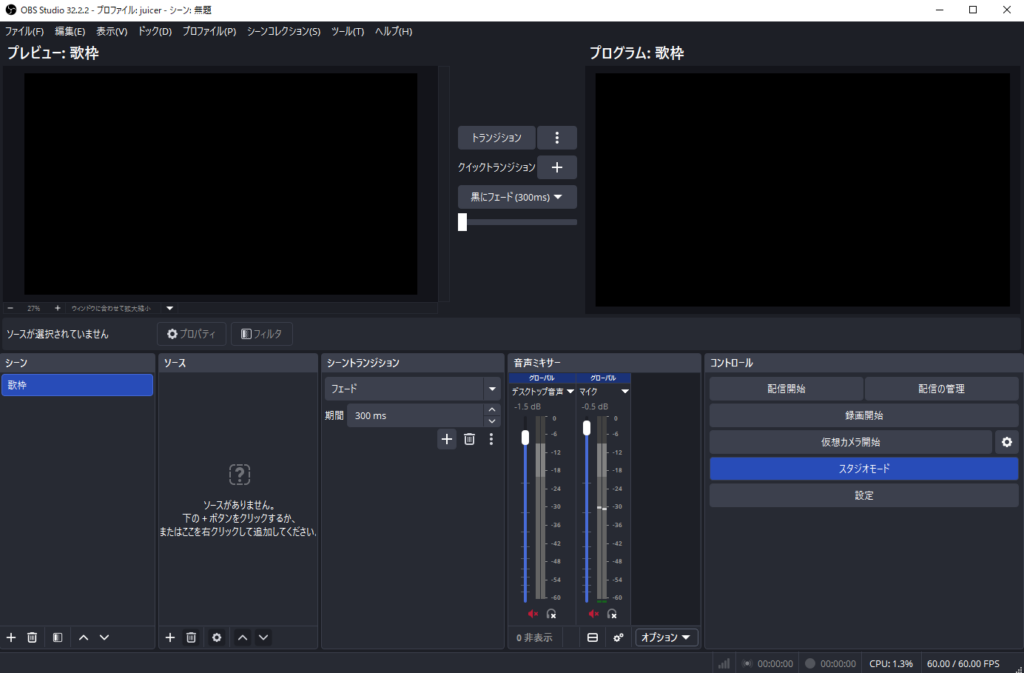Open the ヘルプ(H) menu
This screenshot has height=673, width=1024.
[x=393, y=31]
